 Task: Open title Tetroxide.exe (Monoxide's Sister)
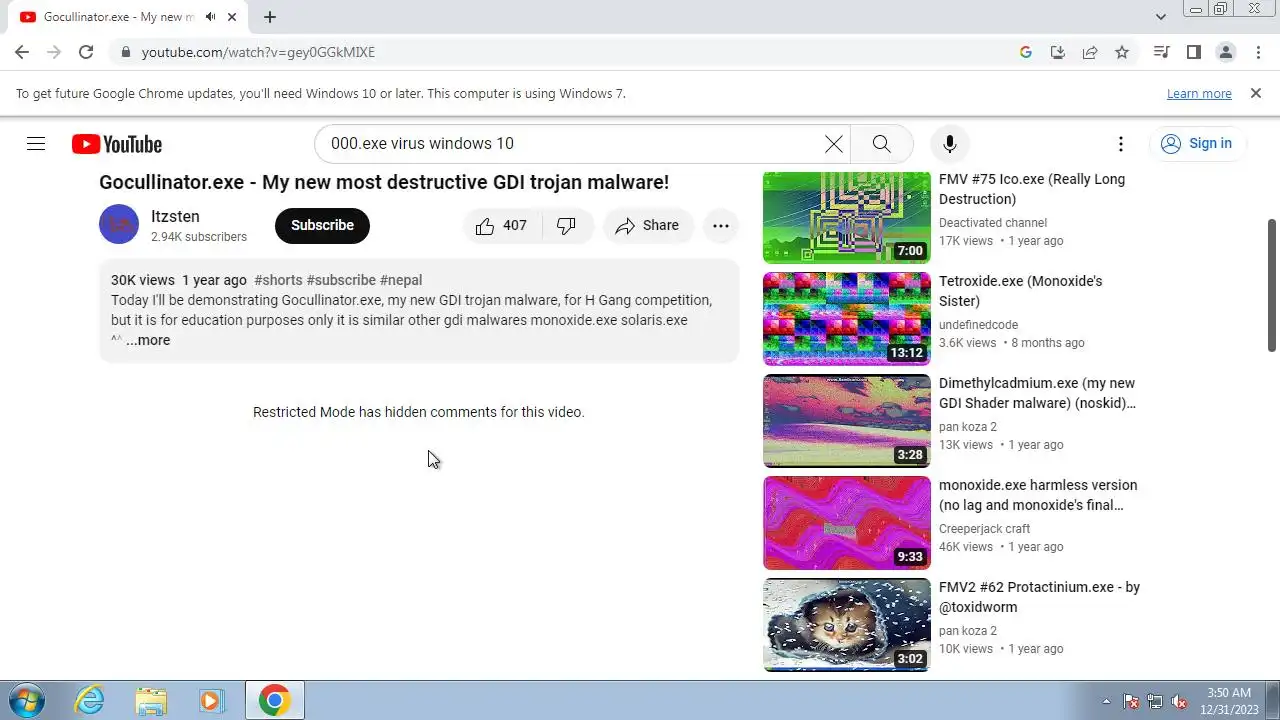click(1020, 291)
